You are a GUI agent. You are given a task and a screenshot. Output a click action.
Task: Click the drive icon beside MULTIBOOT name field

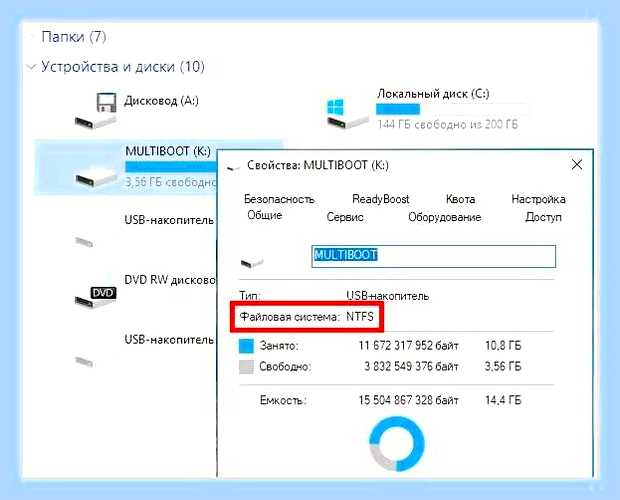[252, 262]
